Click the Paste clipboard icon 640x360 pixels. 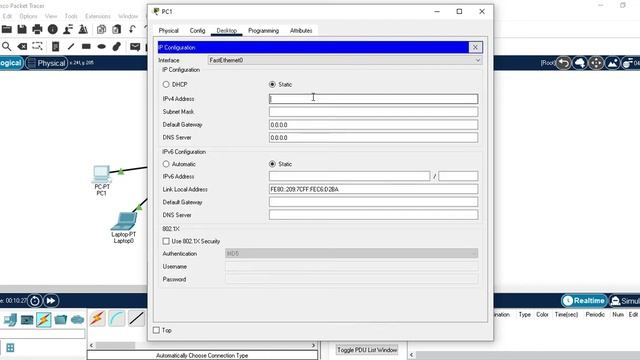tap(117, 29)
